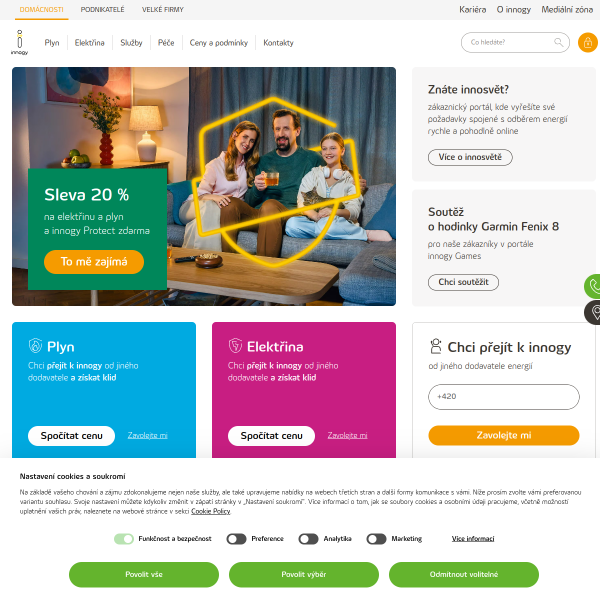The height and width of the screenshot is (600, 600).
Task: Switch to the VELKÉ FIRMY tab
Action: point(163,10)
